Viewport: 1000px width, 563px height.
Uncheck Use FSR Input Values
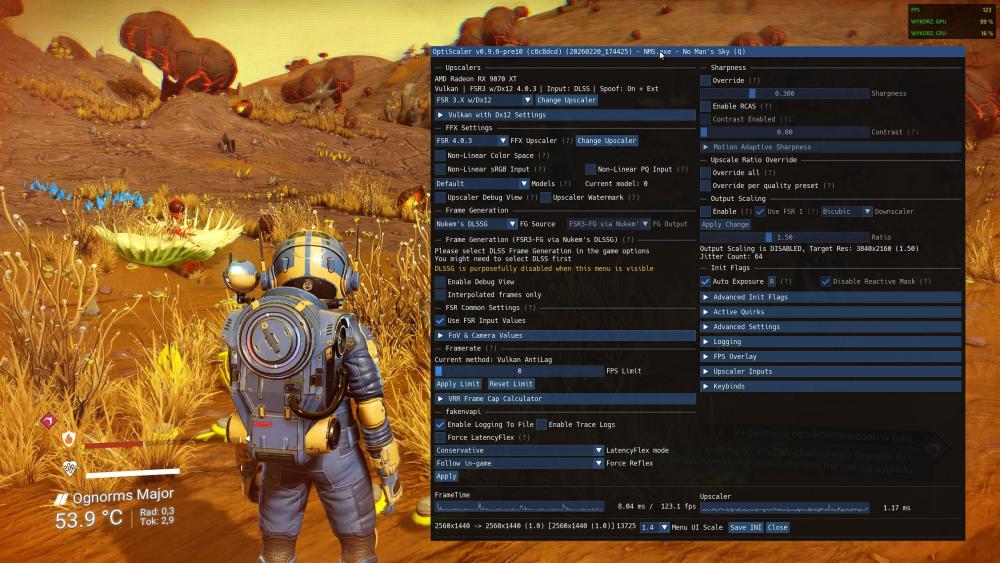[x=440, y=320]
